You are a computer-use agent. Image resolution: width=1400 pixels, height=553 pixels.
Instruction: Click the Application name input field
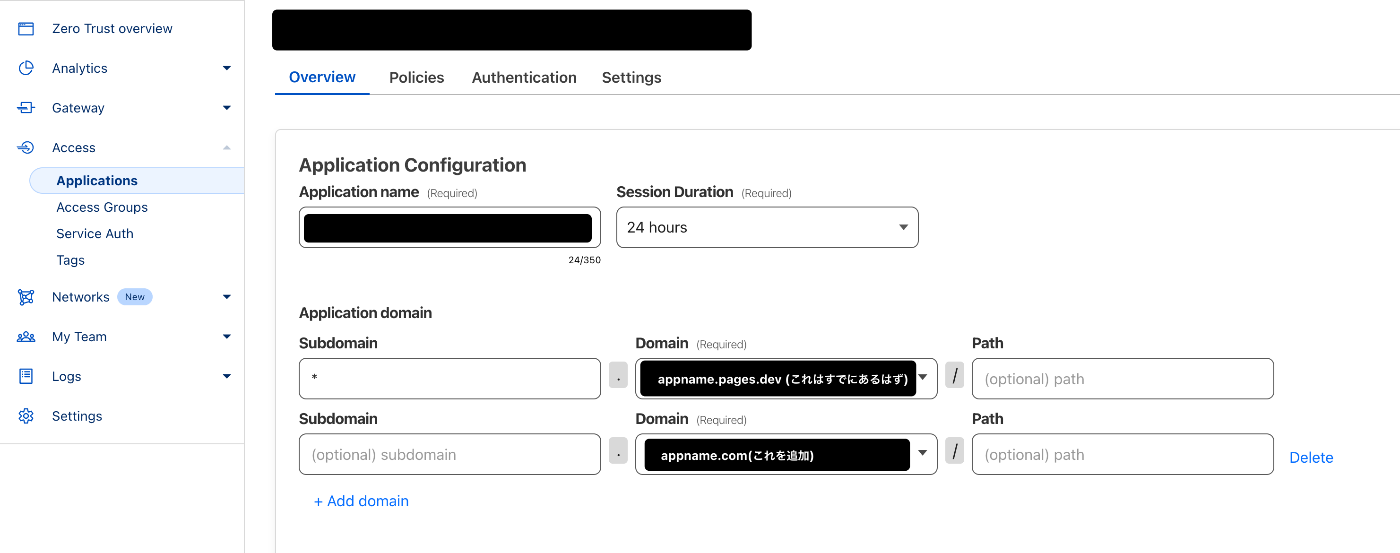(x=450, y=227)
